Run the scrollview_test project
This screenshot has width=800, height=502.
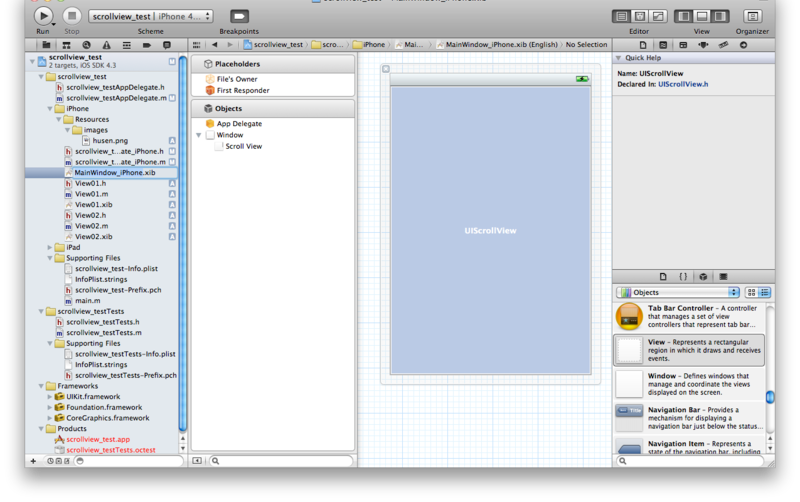tap(43, 16)
